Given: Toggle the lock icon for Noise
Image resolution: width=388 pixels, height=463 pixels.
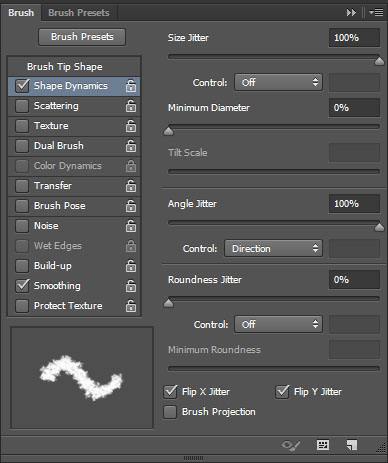Looking at the screenshot, I should (131, 226).
